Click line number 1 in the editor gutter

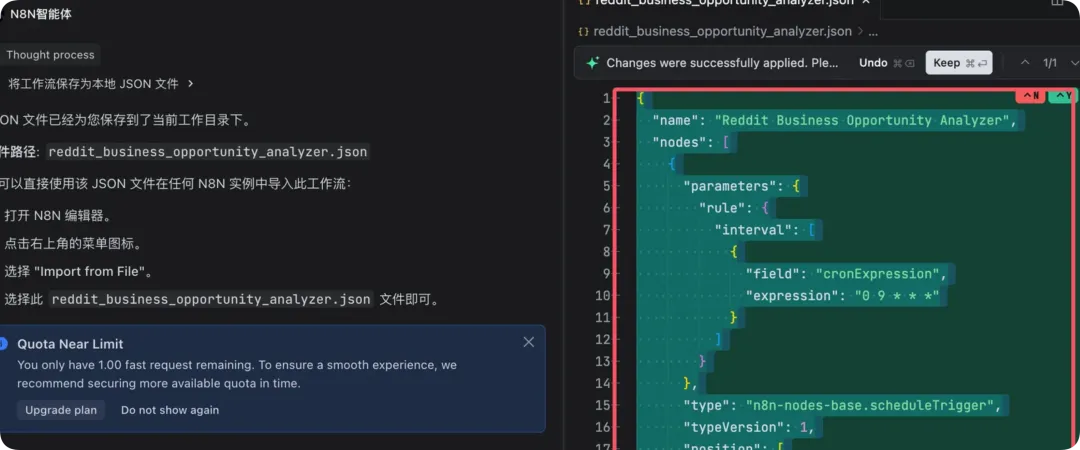click(606, 98)
